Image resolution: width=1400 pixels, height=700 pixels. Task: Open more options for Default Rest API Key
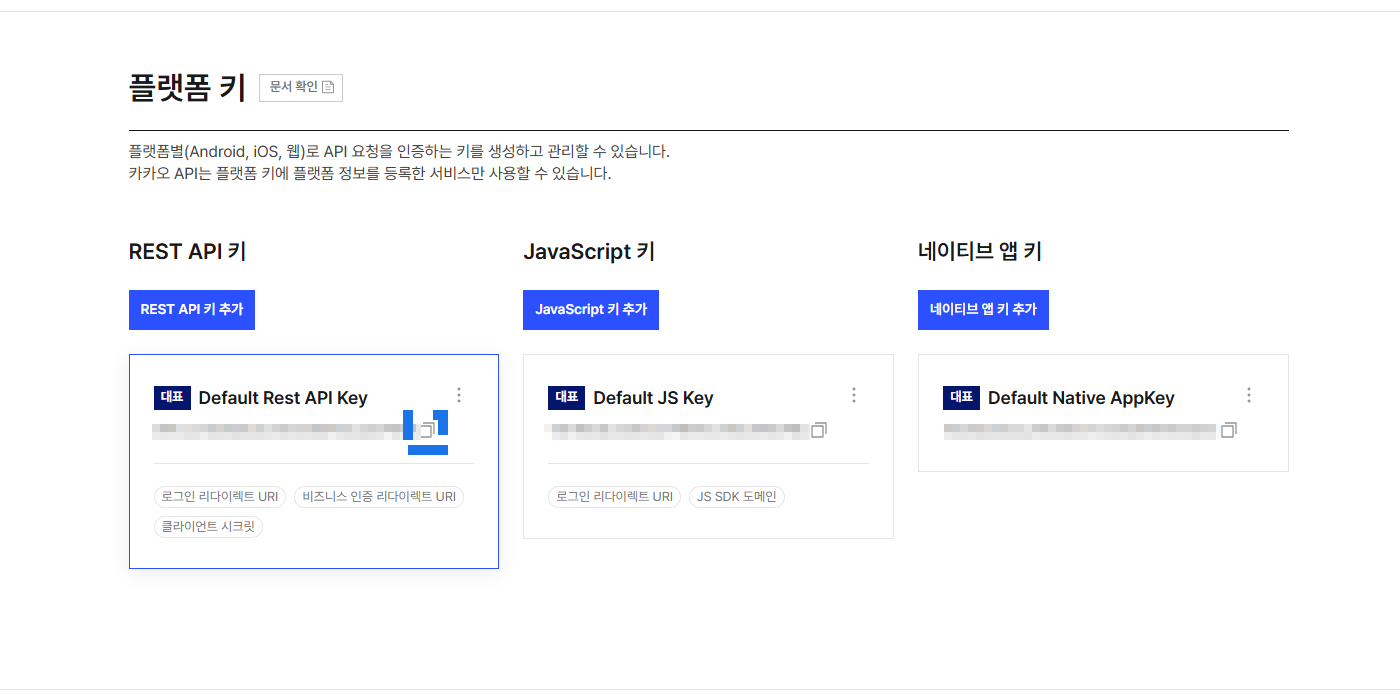[x=459, y=395]
